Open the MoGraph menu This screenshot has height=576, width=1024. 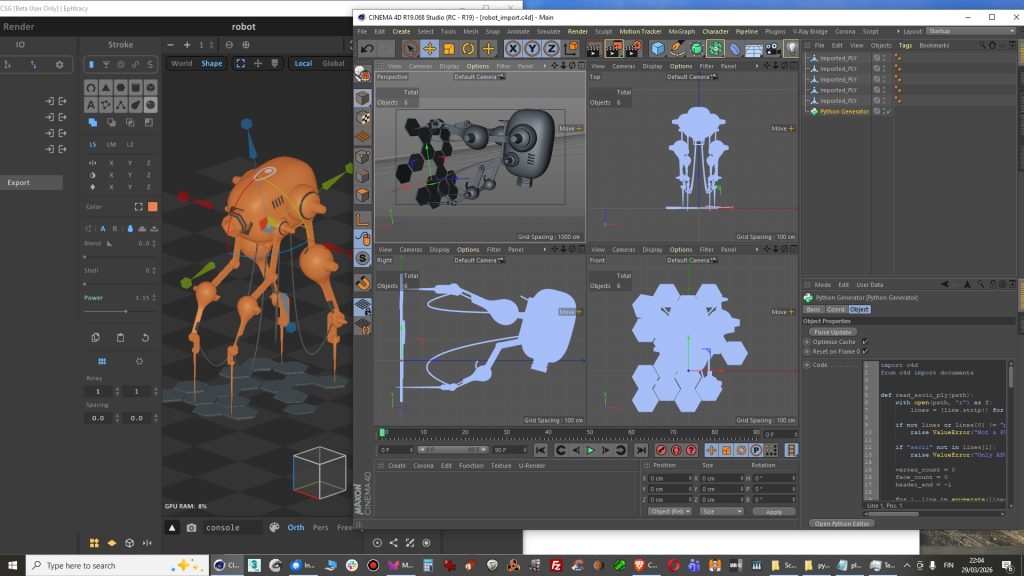[682, 31]
